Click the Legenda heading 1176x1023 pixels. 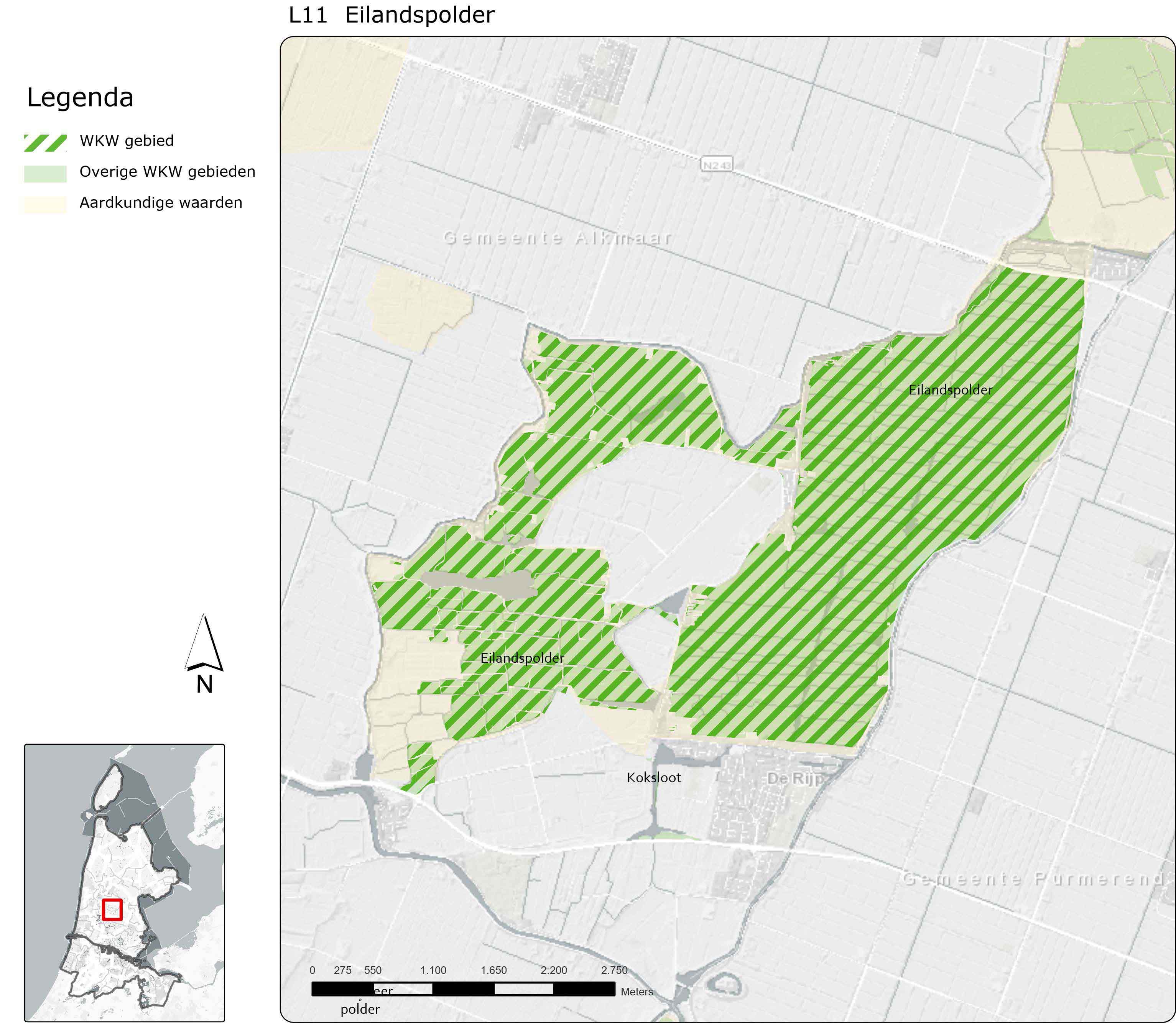(80, 98)
